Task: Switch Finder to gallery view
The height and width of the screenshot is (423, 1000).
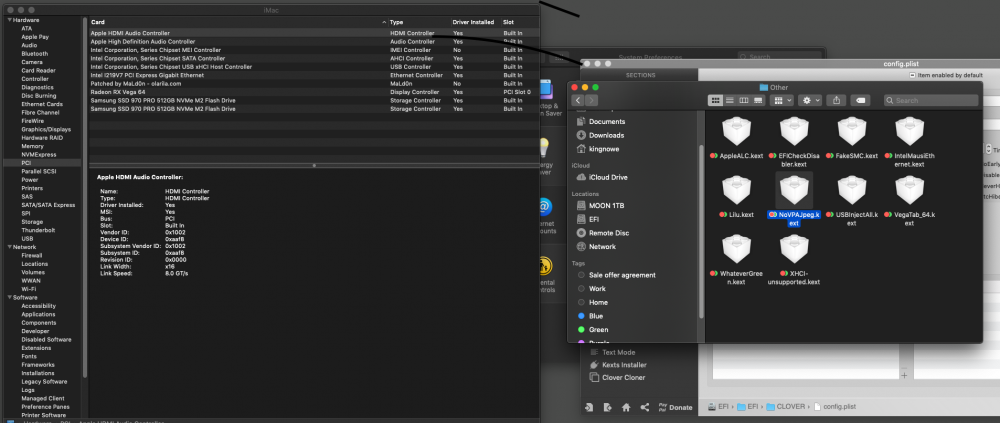Action: pyautogui.click(x=758, y=100)
